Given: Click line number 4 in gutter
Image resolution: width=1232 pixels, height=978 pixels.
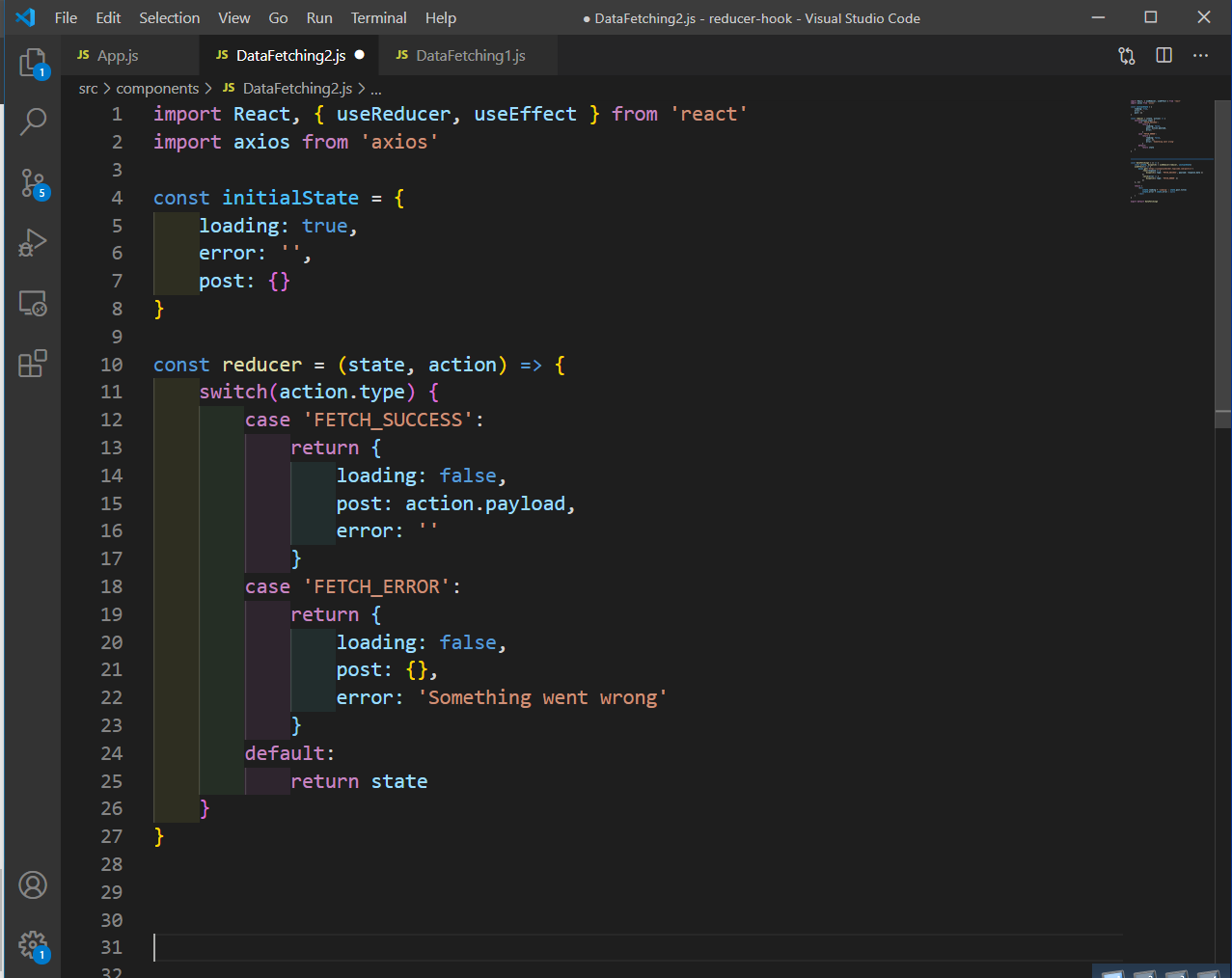Looking at the screenshot, I should tap(117, 198).
